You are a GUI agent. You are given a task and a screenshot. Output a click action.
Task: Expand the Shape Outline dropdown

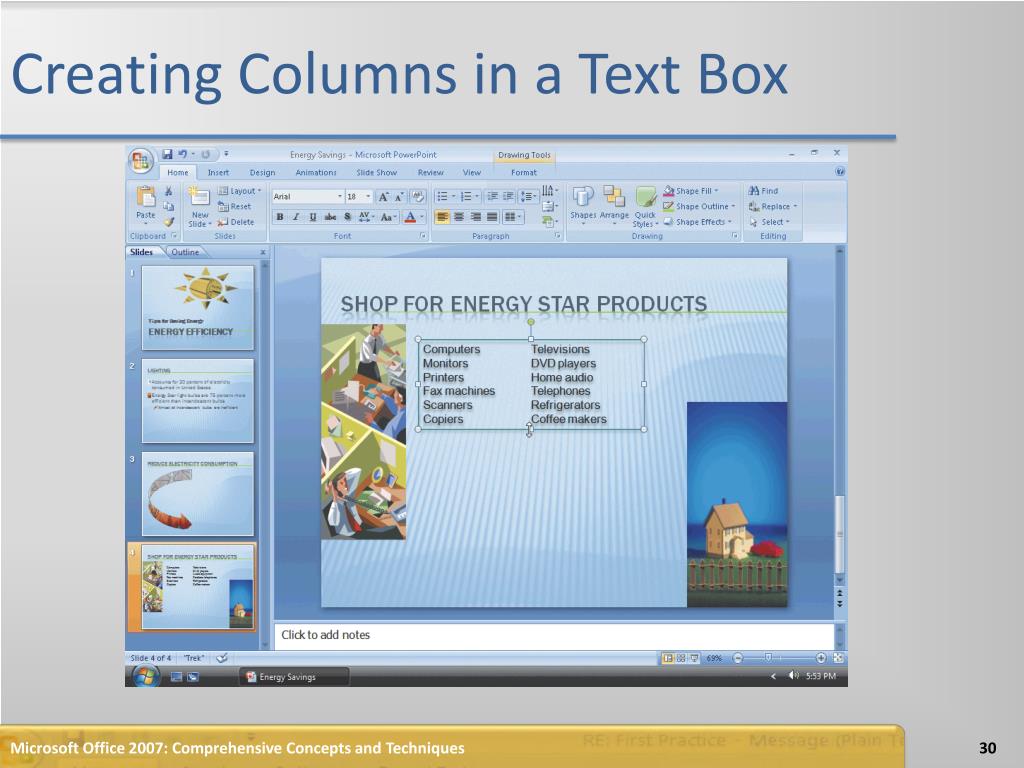699,206
